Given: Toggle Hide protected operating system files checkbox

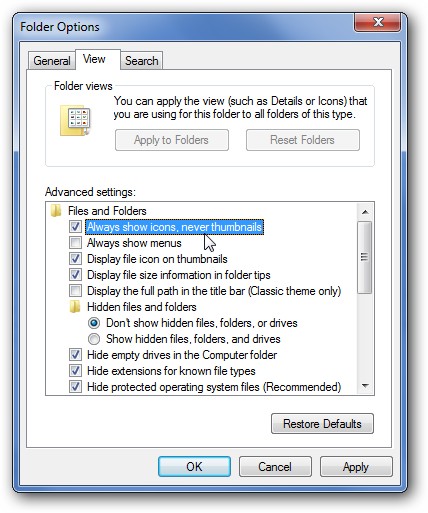Looking at the screenshot, I should coord(75,387).
